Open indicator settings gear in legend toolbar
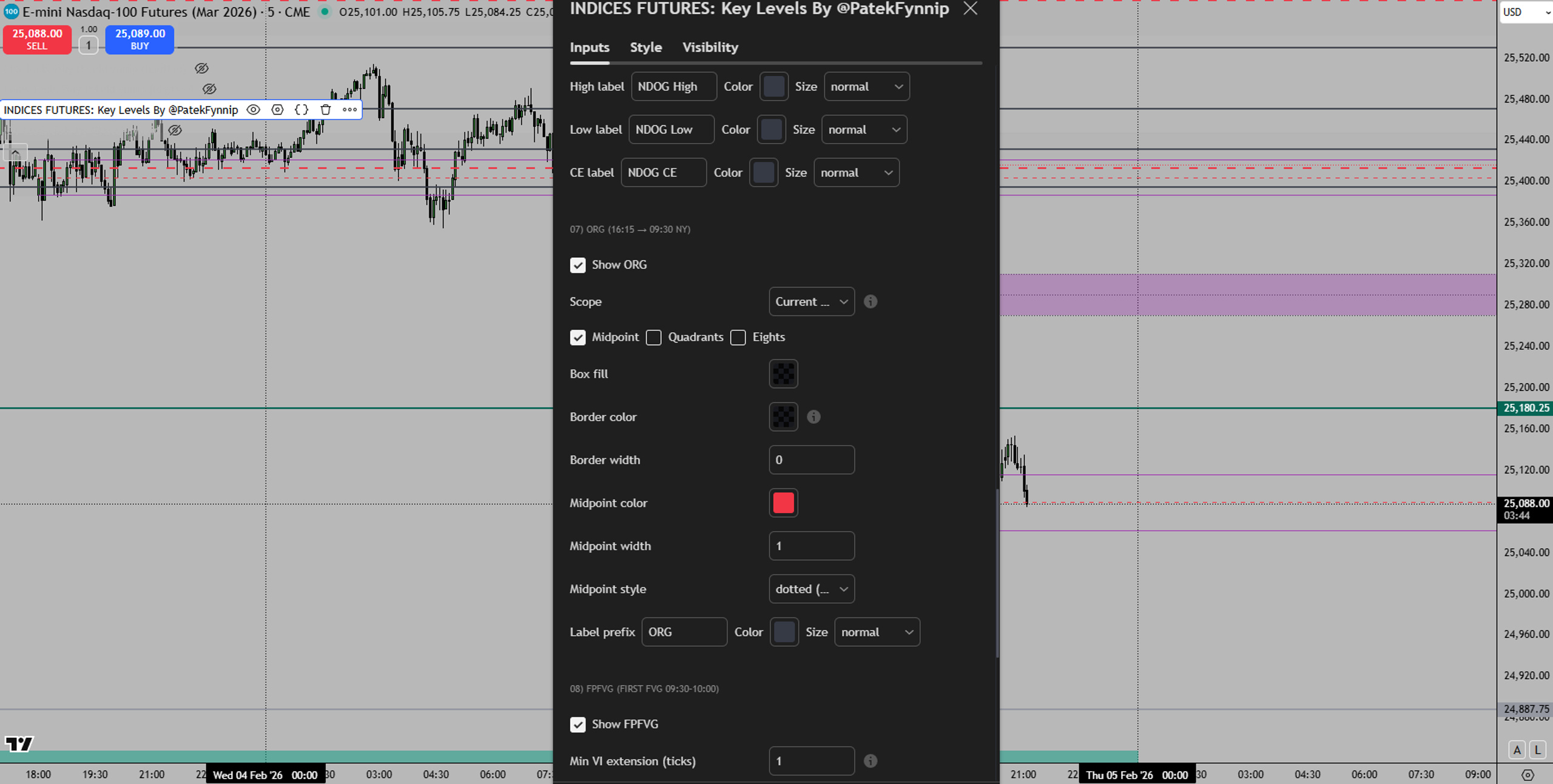Viewport: 1553px width, 784px height. 277,110
